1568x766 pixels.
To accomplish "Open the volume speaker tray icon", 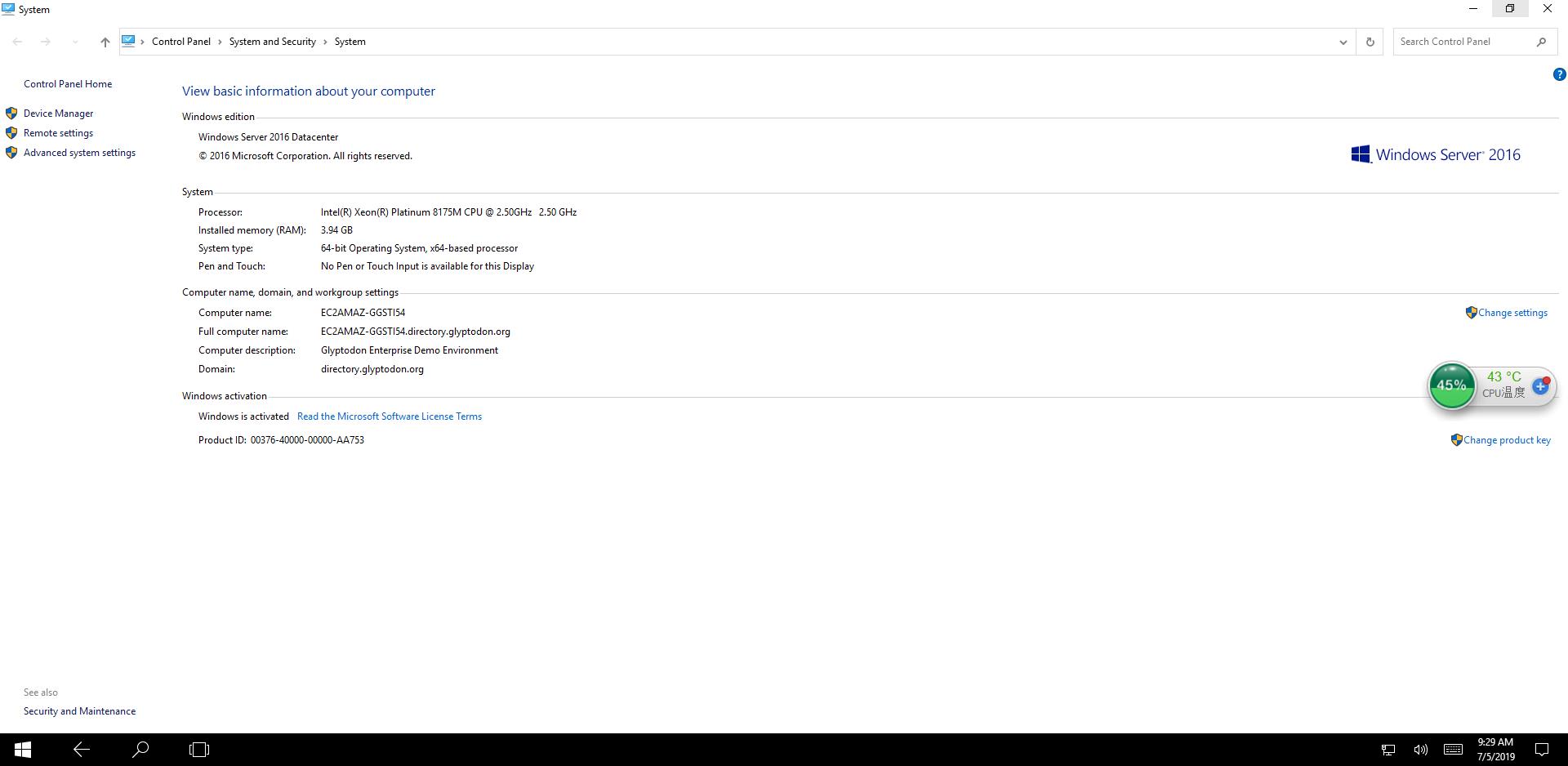I will (1420, 750).
